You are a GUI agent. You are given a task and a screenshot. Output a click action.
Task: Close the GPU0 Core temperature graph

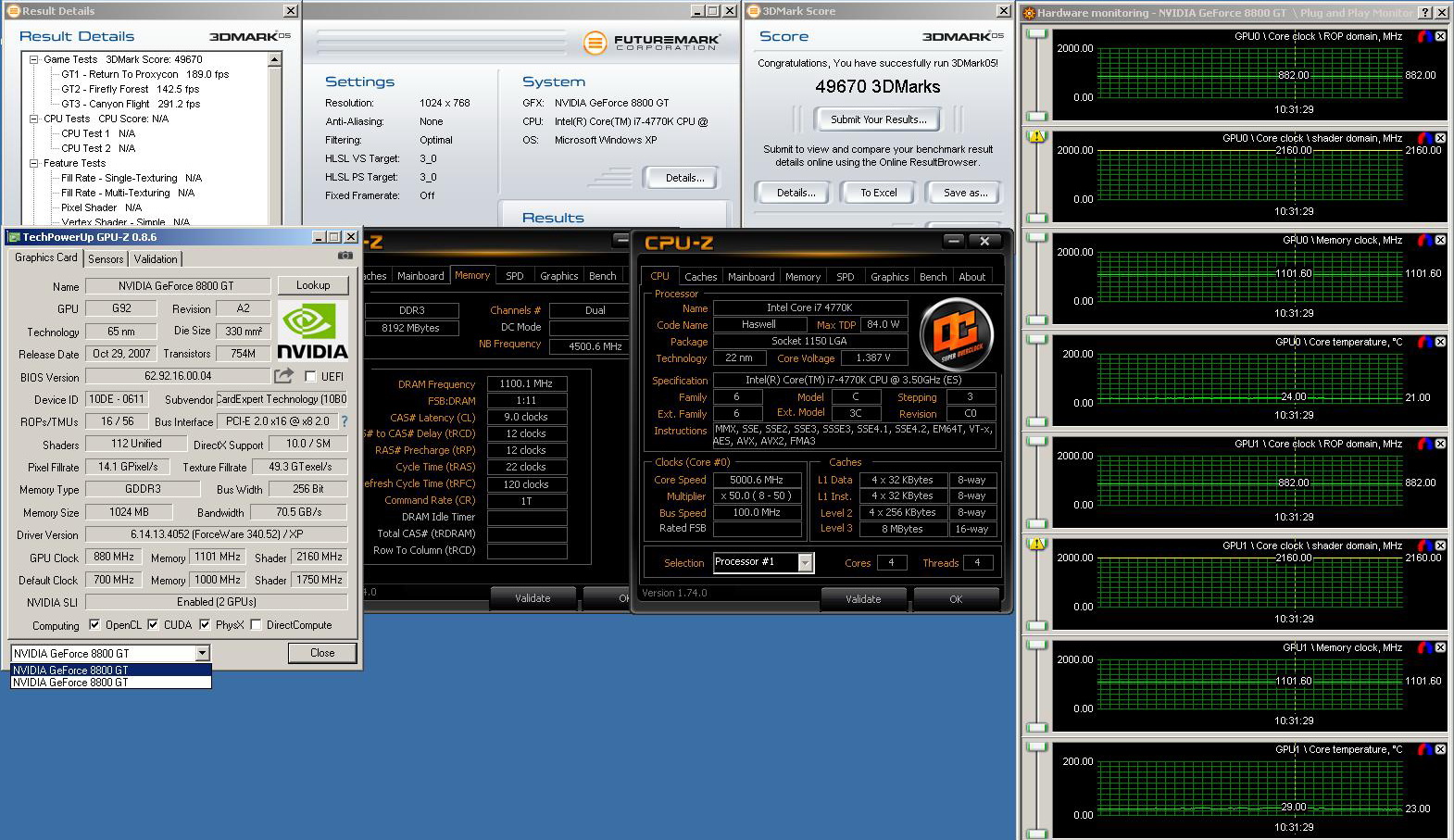pos(1440,342)
